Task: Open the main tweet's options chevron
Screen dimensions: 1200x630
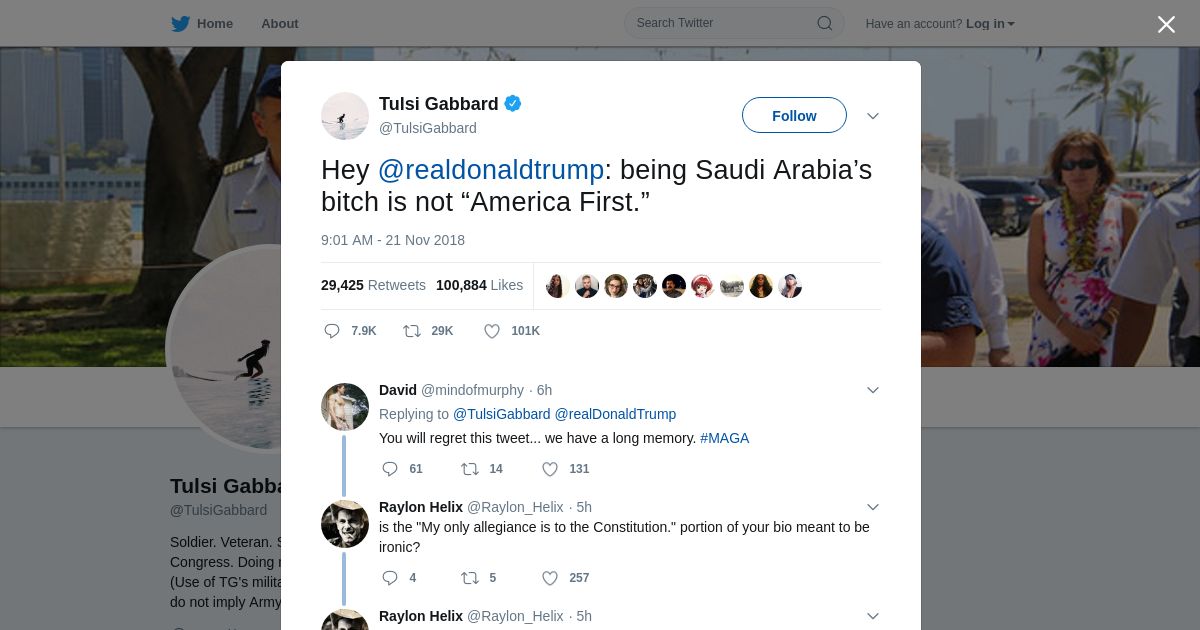Action: pos(872,116)
